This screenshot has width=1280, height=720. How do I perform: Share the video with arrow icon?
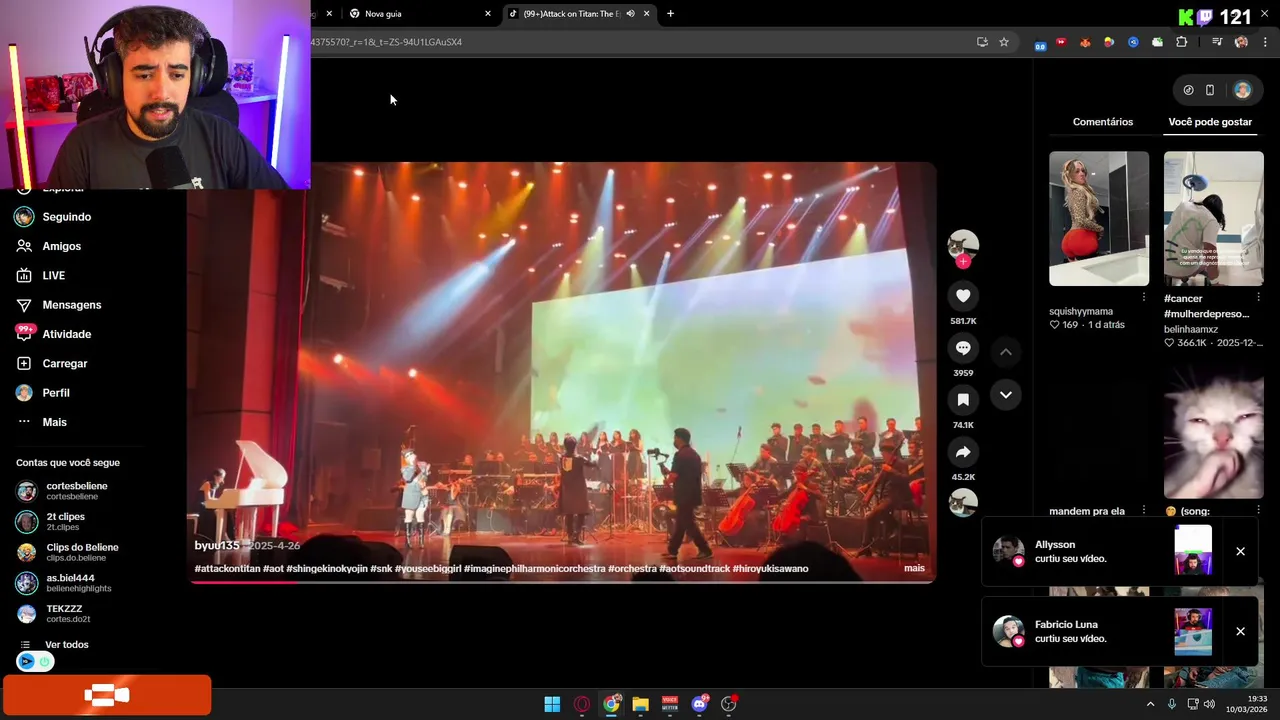963,452
